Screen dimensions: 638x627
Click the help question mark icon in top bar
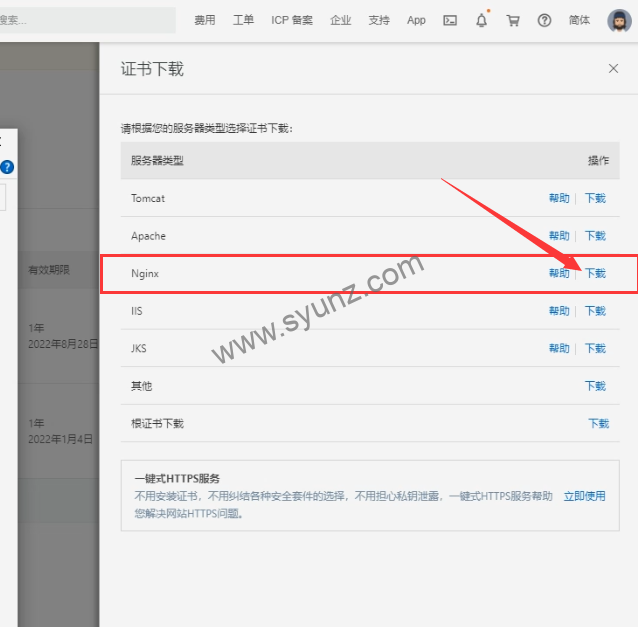pos(544,20)
